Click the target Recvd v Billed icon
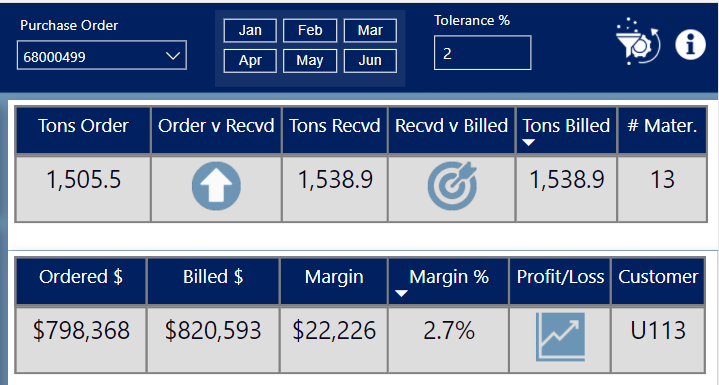The height and width of the screenshot is (385, 719). pos(452,186)
